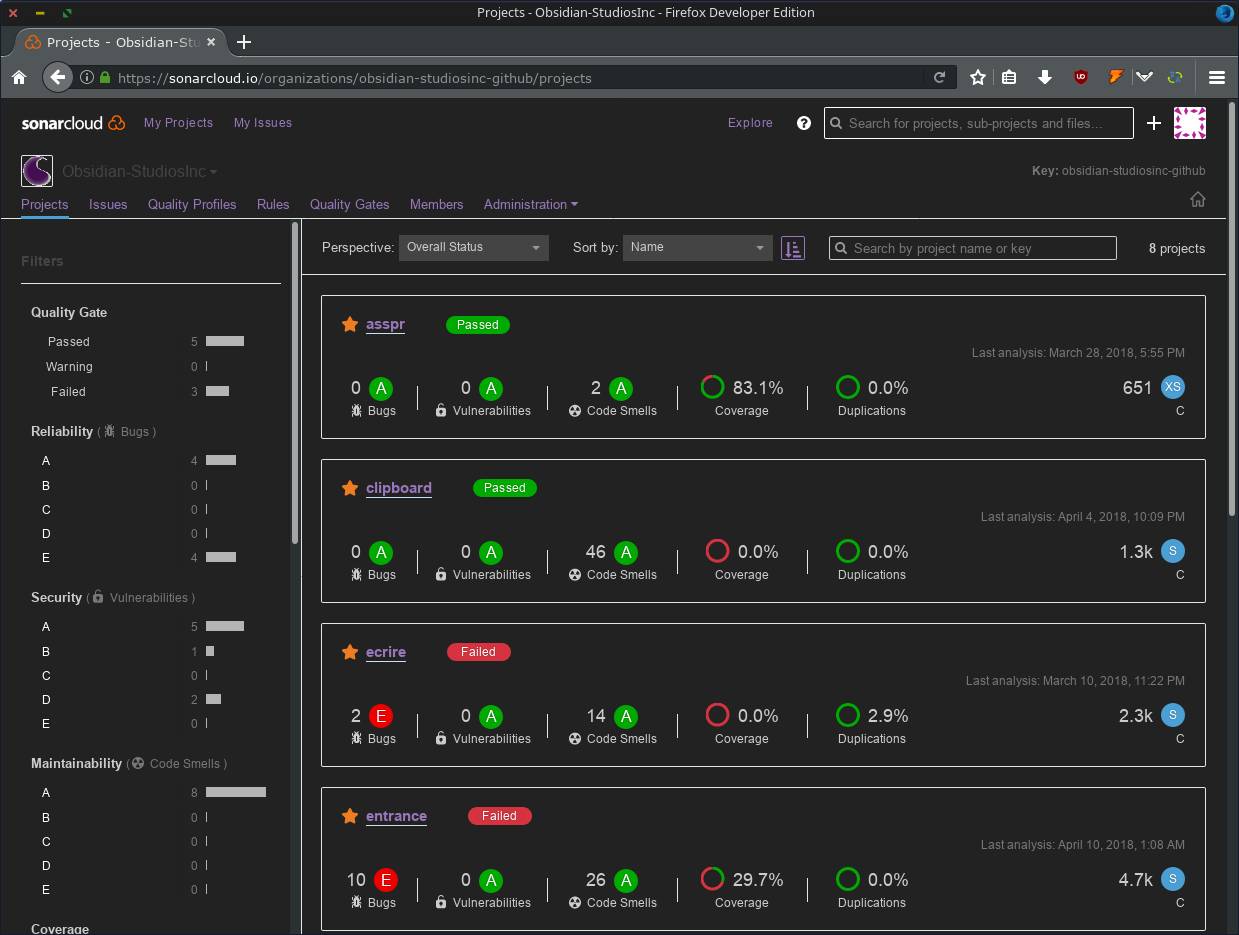Filter Quality Gate by Failed
The width and height of the screenshot is (1239, 935).
pyautogui.click(x=151, y=391)
